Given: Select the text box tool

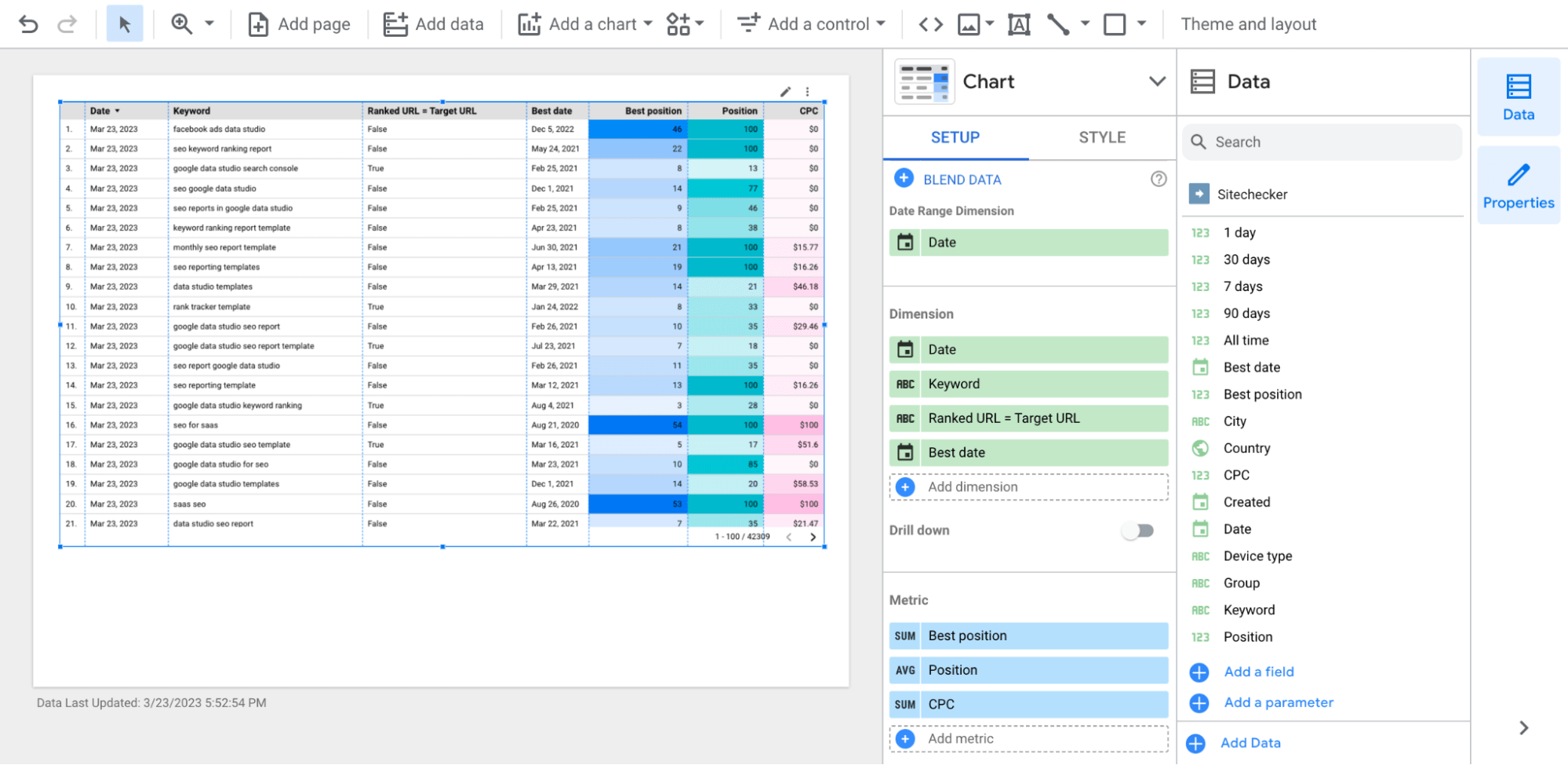Looking at the screenshot, I should tap(1019, 24).
